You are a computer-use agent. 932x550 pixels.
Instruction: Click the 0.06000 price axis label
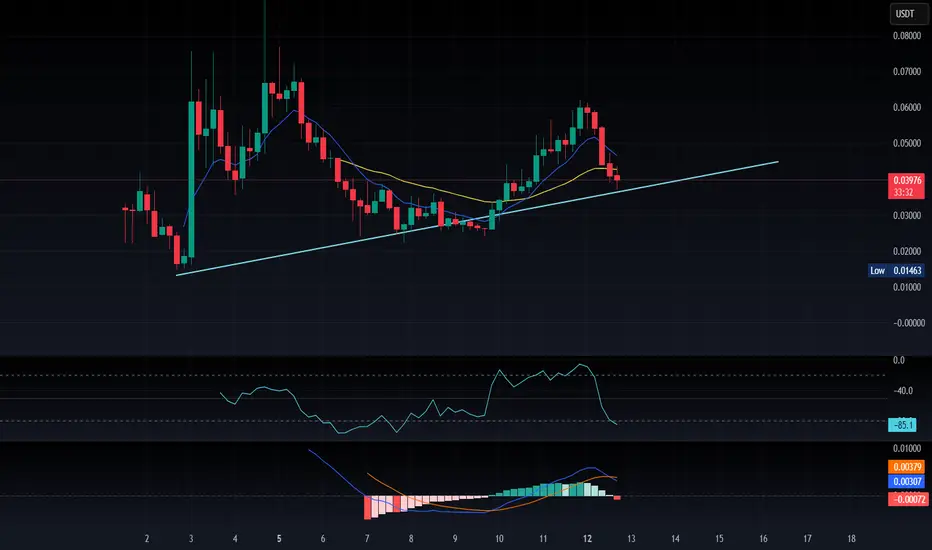906,108
